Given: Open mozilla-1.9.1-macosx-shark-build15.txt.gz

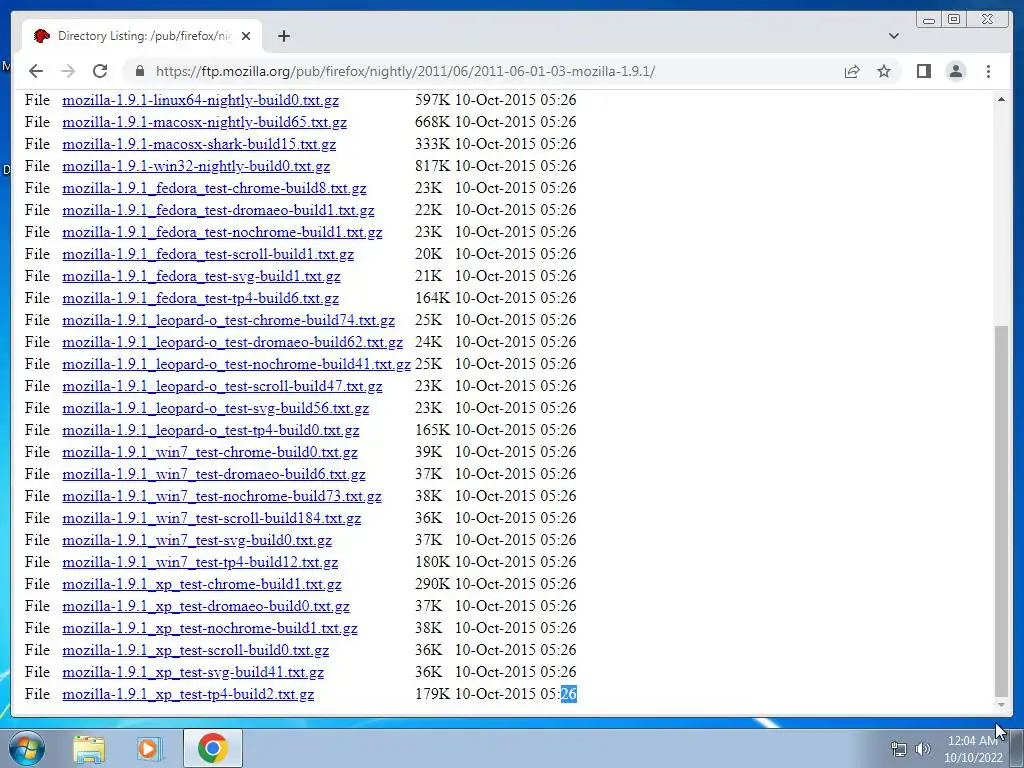Looking at the screenshot, I should pyautogui.click(x=199, y=144).
